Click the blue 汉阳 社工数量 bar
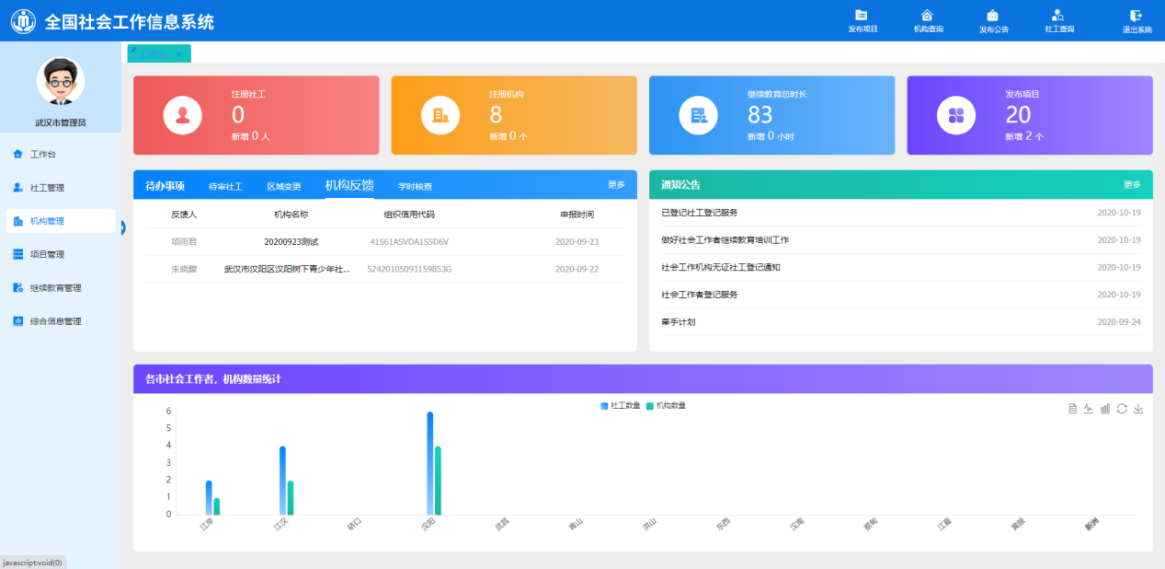 [430, 464]
